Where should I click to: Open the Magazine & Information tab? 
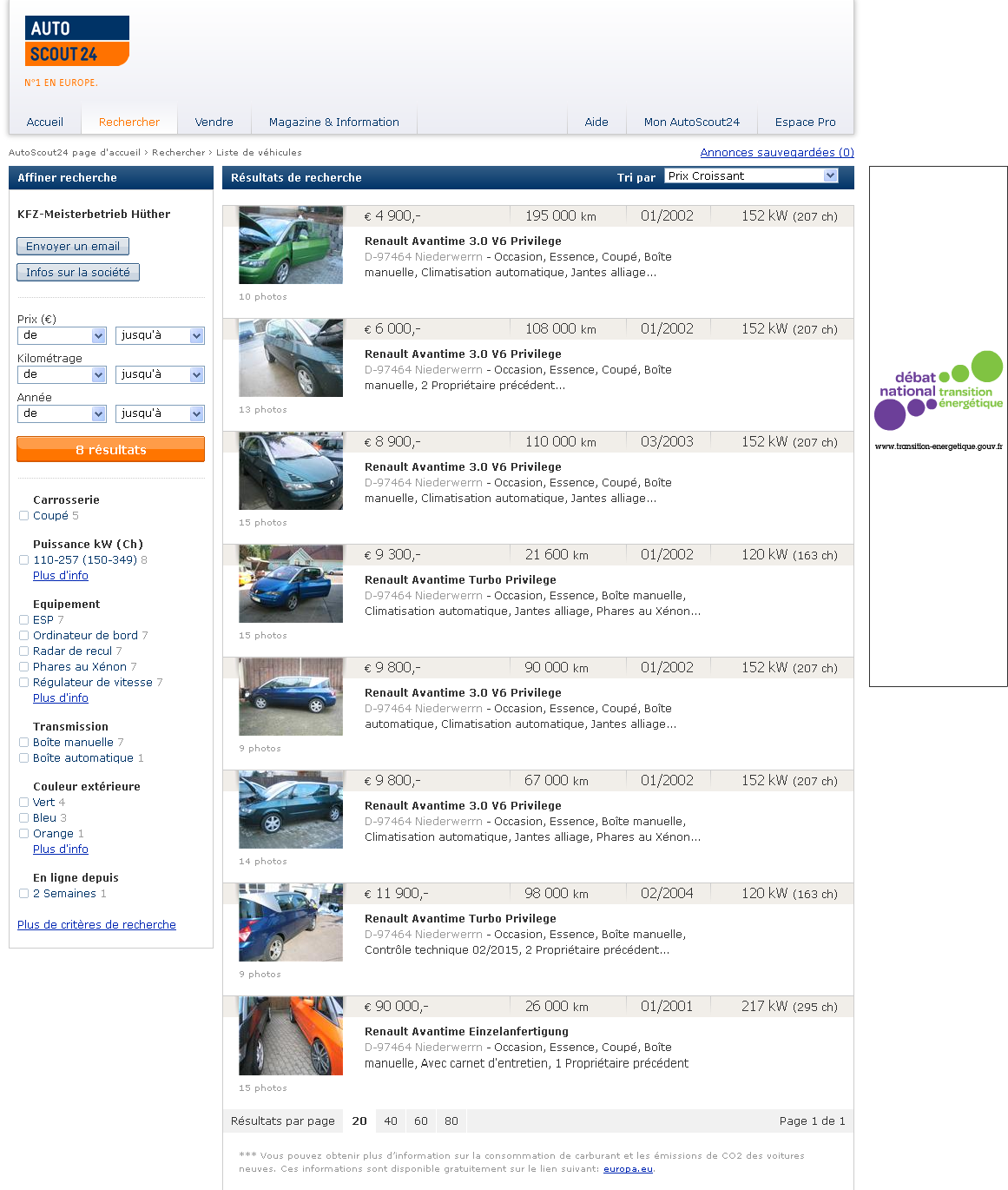[x=333, y=122]
